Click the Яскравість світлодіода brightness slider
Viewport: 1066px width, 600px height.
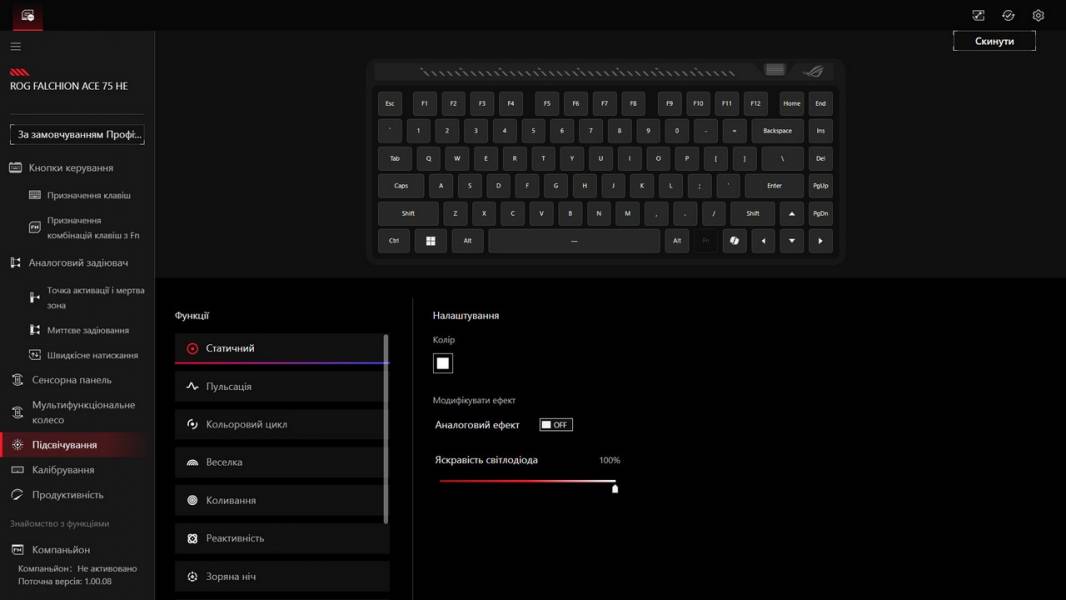pos(527,482)
